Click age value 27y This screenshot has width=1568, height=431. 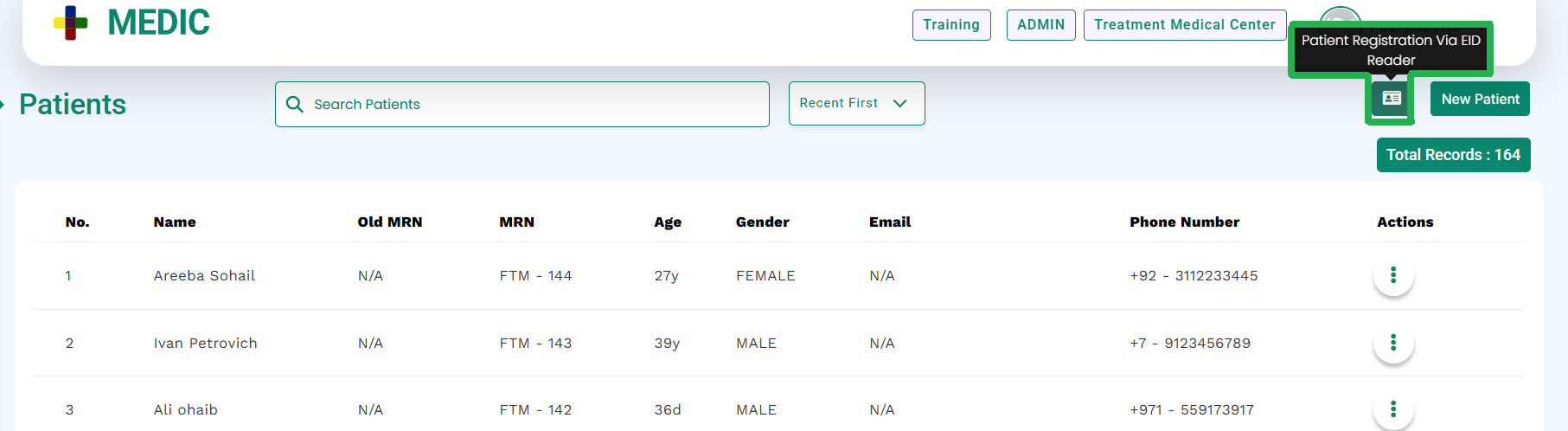(666, 275)
